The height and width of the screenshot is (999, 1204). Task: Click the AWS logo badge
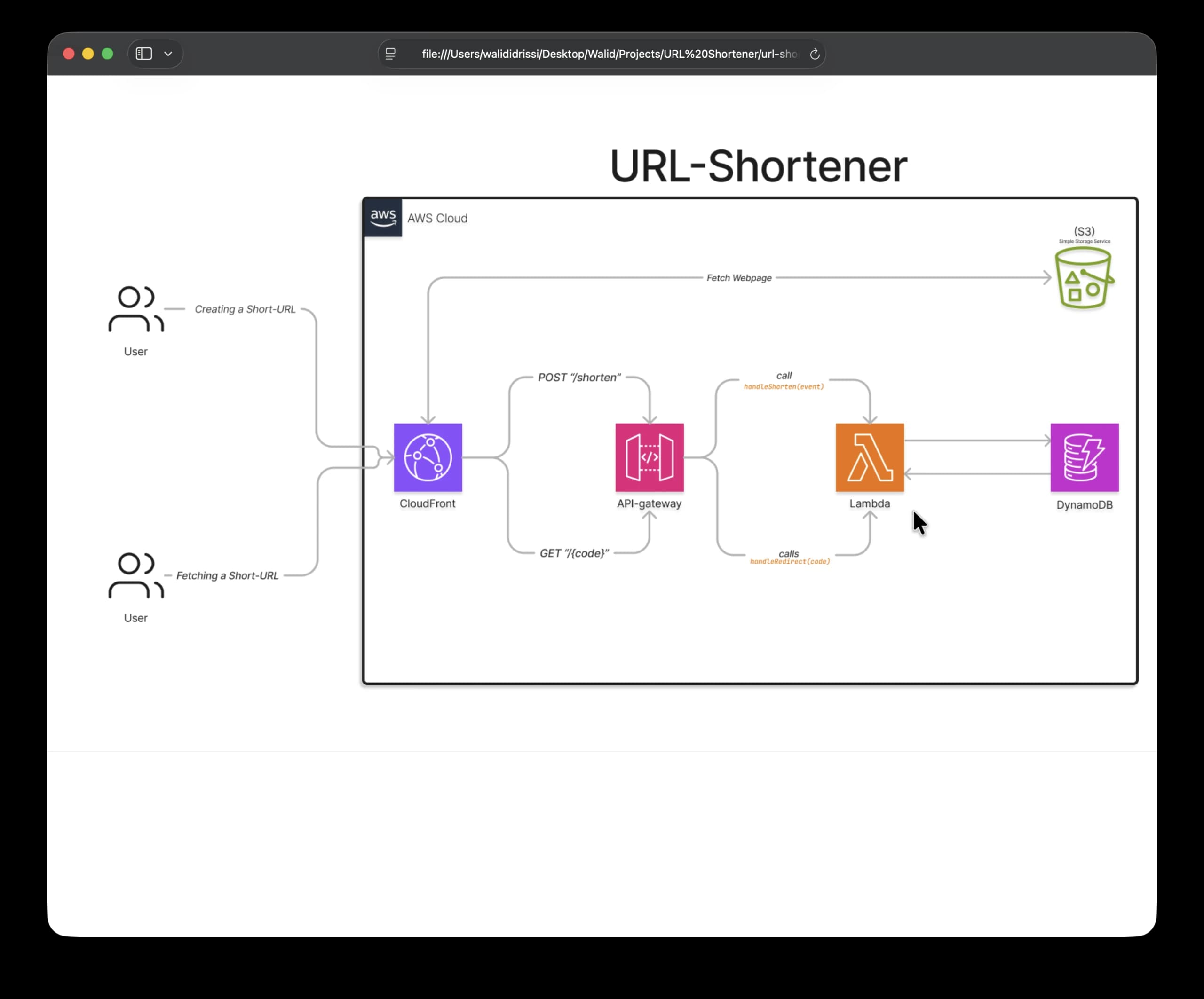pos(383,218)
